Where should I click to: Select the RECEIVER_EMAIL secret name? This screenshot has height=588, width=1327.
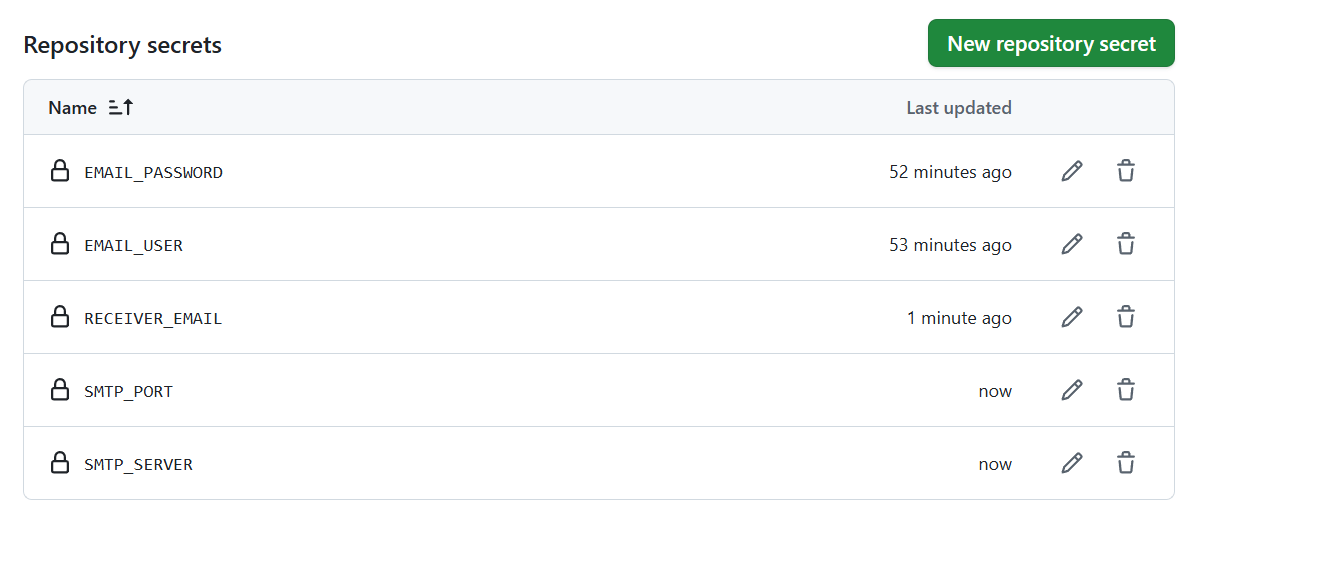click(153, 319)
